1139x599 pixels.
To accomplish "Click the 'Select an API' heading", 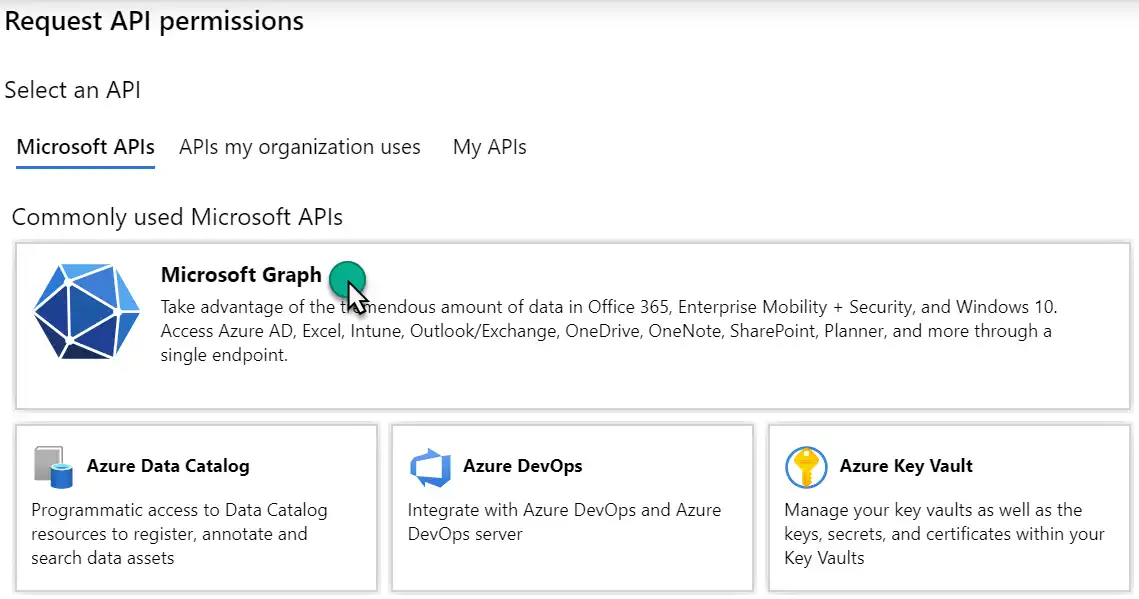I will point(73,90).
